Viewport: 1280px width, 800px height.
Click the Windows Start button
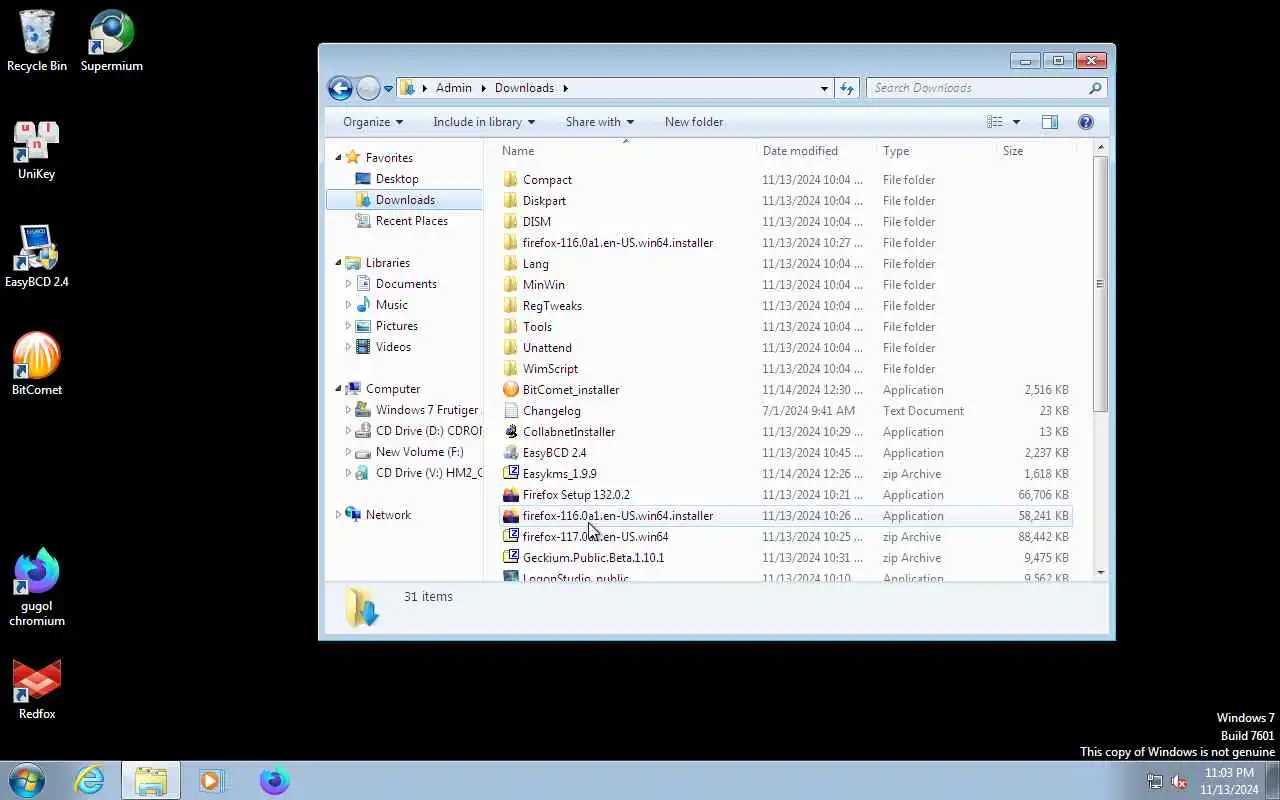(x=27, y=780)
